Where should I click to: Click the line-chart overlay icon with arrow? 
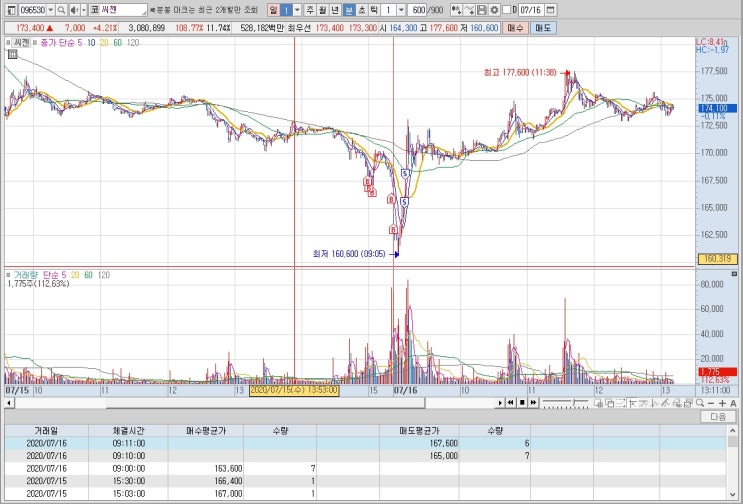tap(469, 10)
